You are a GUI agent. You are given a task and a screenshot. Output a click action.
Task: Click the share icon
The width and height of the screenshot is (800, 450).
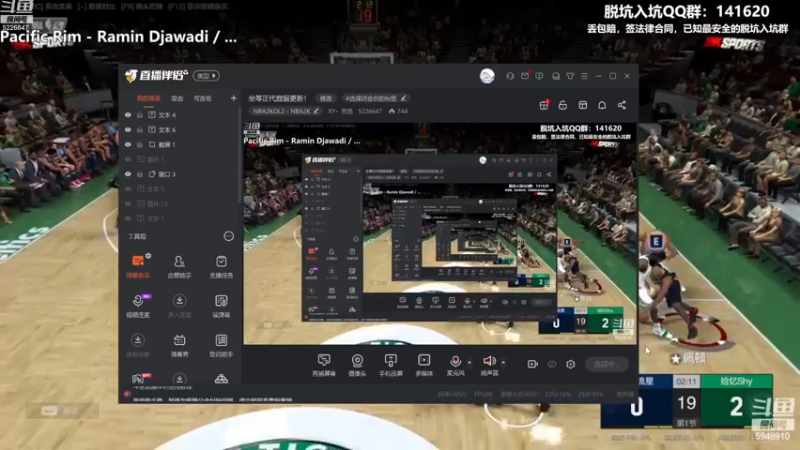621,105
